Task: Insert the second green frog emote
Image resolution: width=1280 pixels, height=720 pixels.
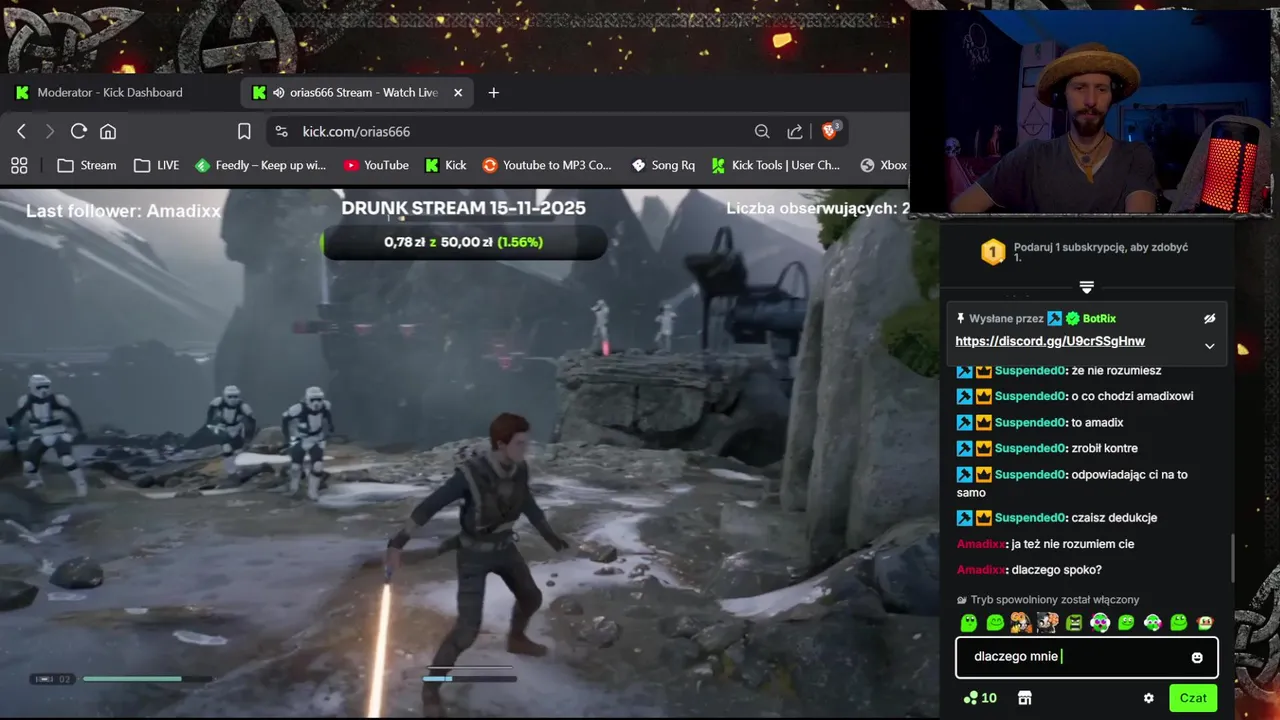Action: tap(995, 623)
